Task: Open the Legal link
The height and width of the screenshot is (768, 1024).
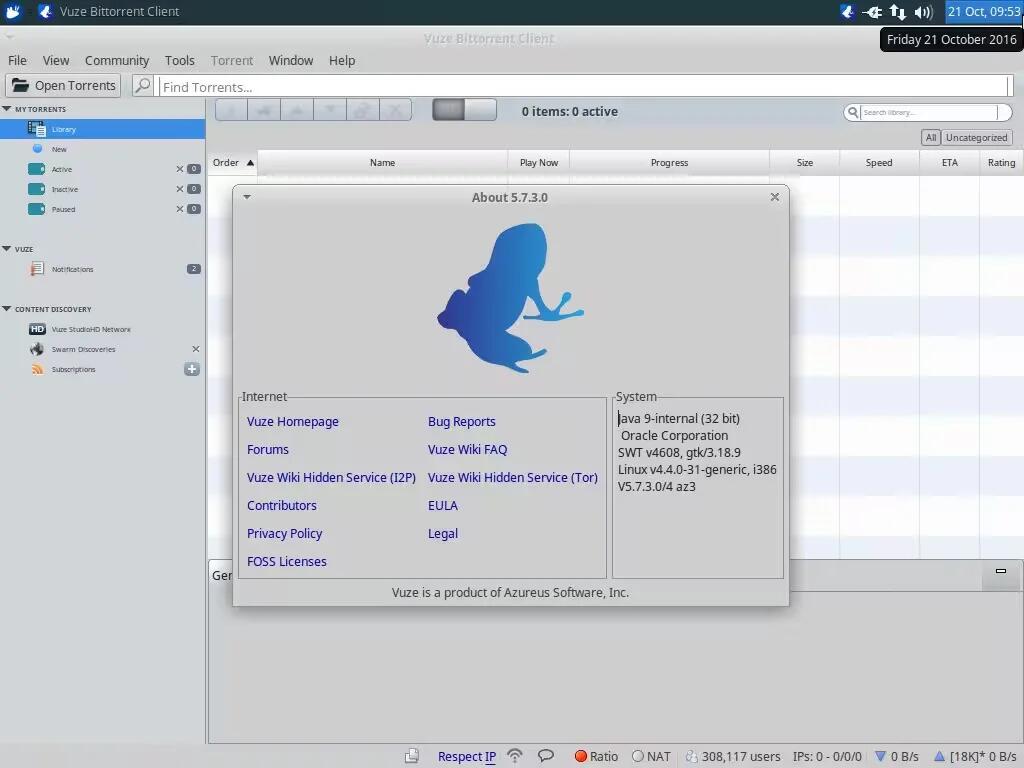Action: point(443,534)
